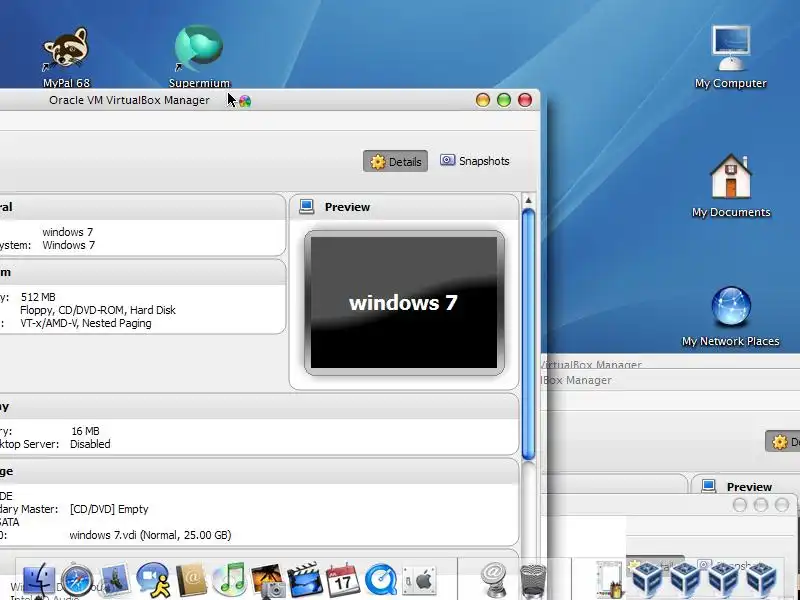Viewport: 800px width, 600px height.
Task: Open iPhoto from the dock
Action: [x=267, y=581]
